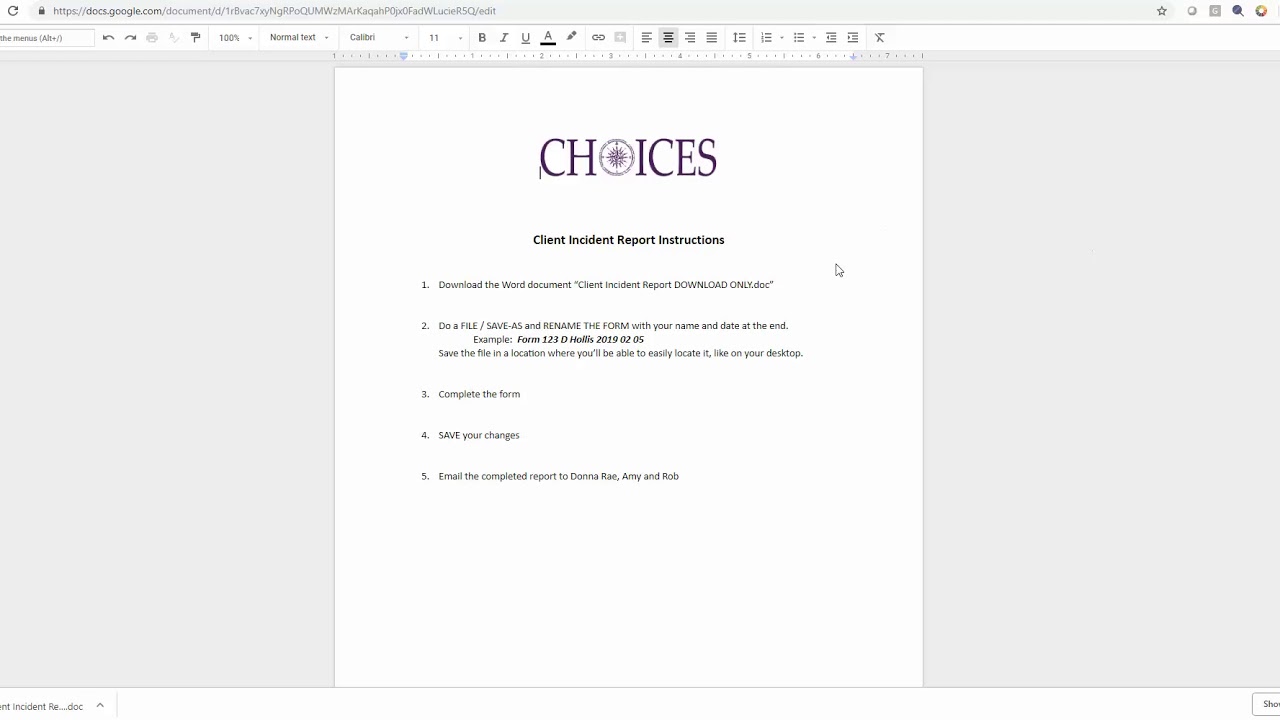Click the browser address bar URL
The width and height of the screenshot is (1280, 720).
coord(274,11)
